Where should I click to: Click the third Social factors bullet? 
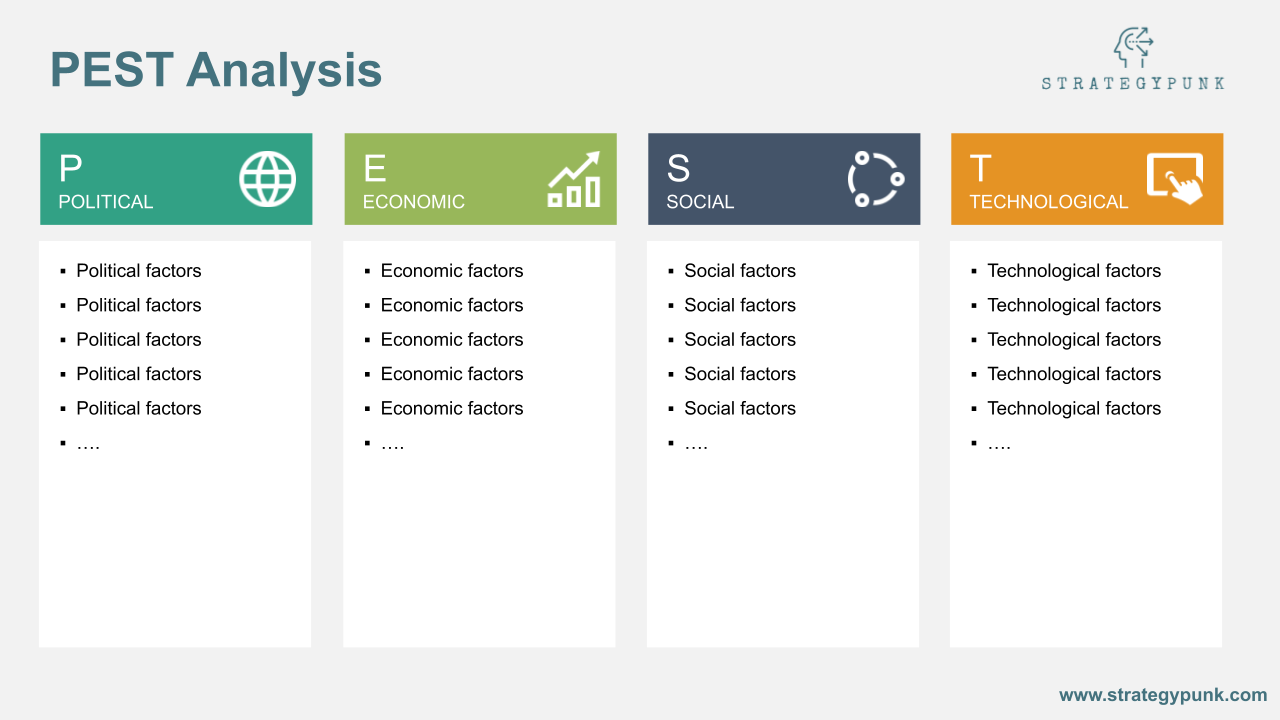click(740, 340)
